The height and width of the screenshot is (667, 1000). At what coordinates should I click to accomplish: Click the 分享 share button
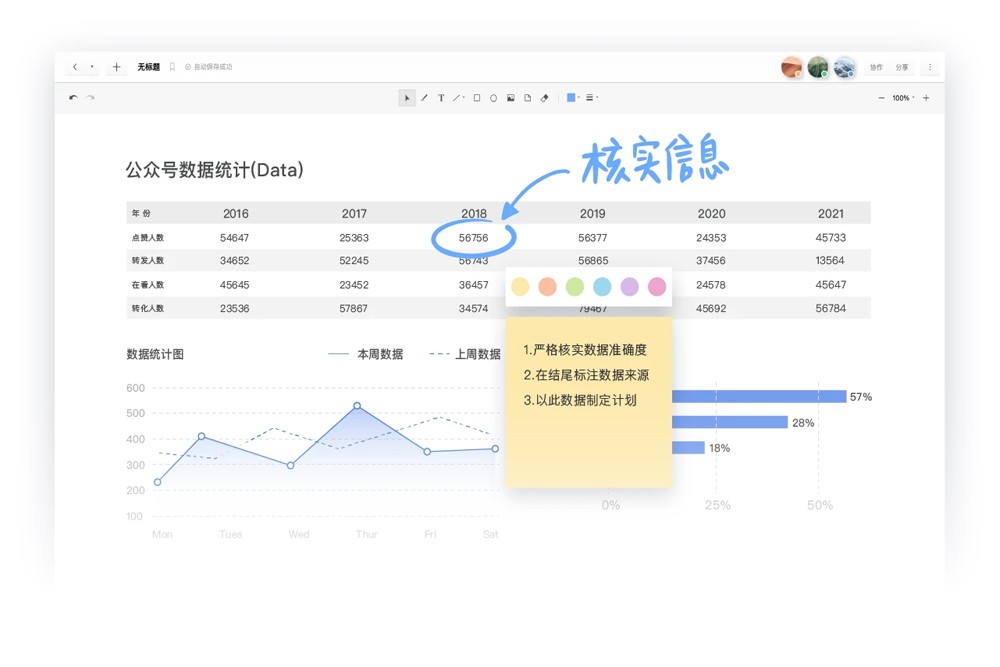(x=902, y=67)
